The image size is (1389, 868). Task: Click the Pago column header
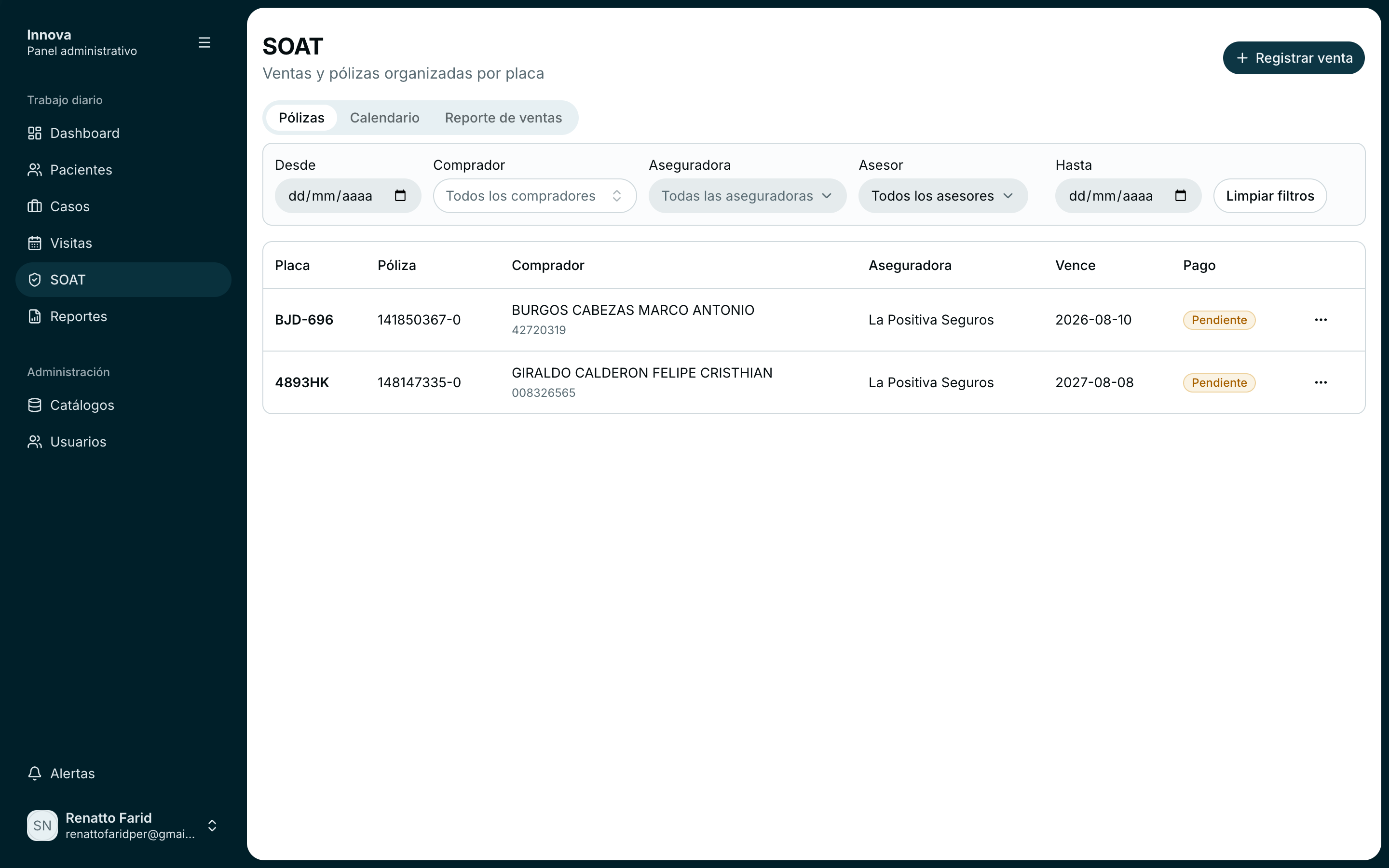coord(1199,265)
